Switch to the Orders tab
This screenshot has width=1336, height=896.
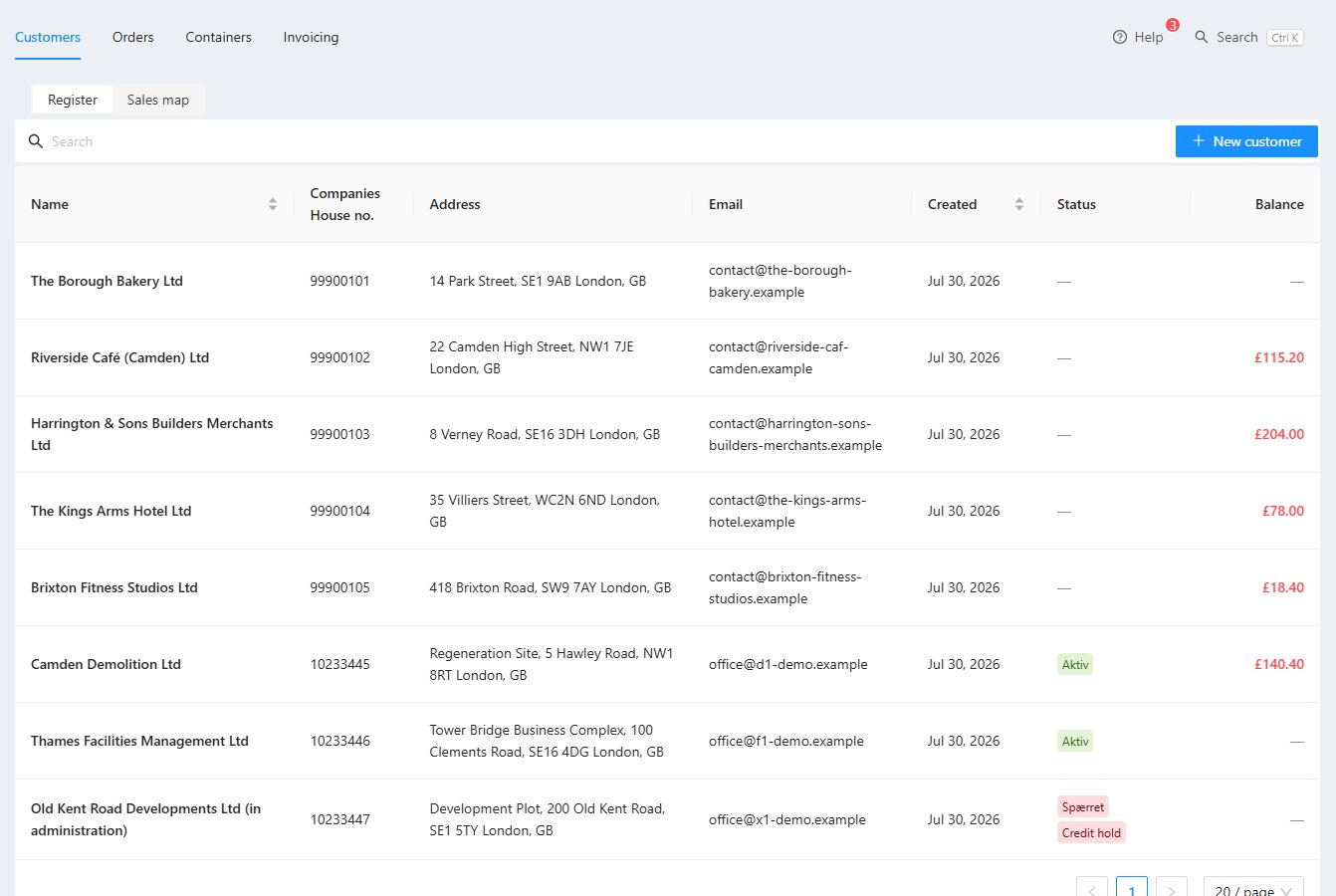pos(133,37)
